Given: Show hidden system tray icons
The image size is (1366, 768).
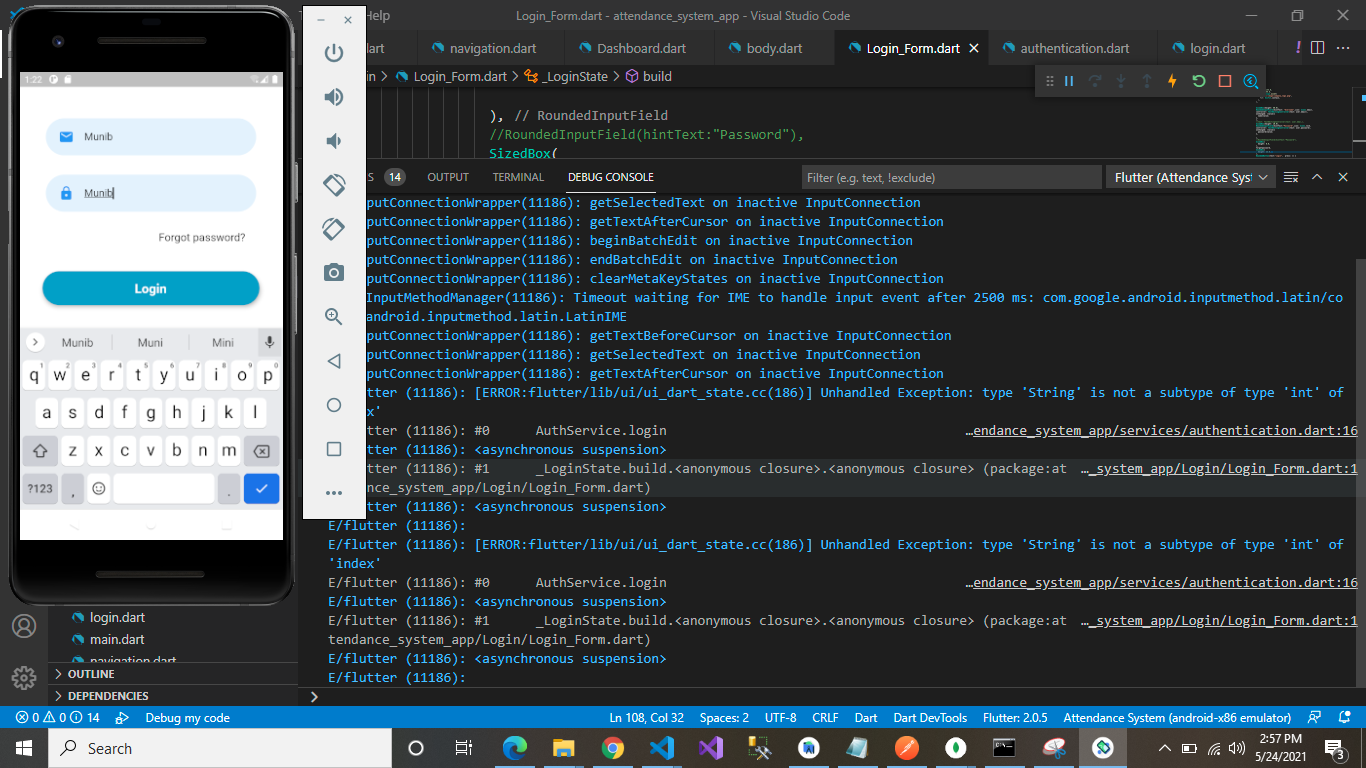Looking at the screenshot, I should [1164, 748].
